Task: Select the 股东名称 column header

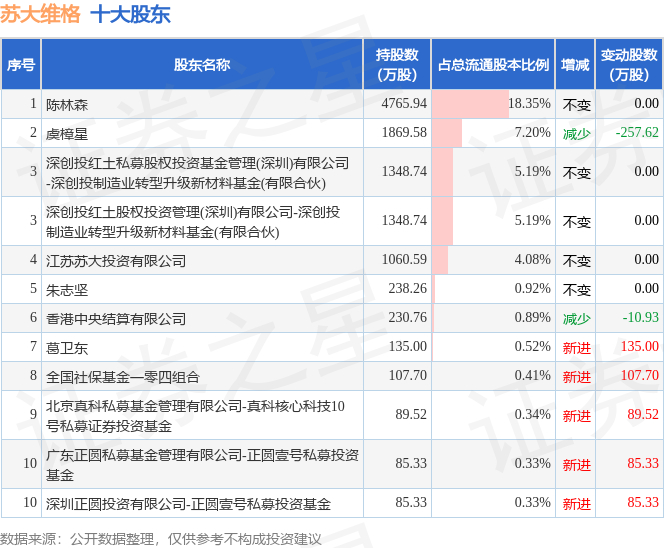Action: point(202,65)
